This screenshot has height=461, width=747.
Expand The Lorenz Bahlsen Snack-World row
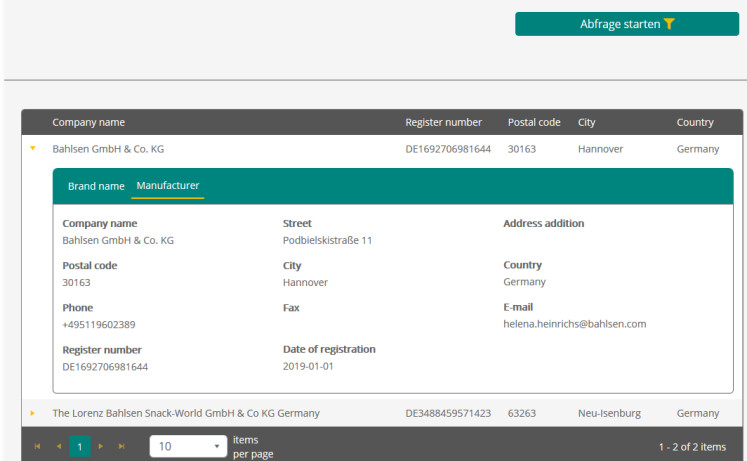pyautogui.click(x=32, y=413)
